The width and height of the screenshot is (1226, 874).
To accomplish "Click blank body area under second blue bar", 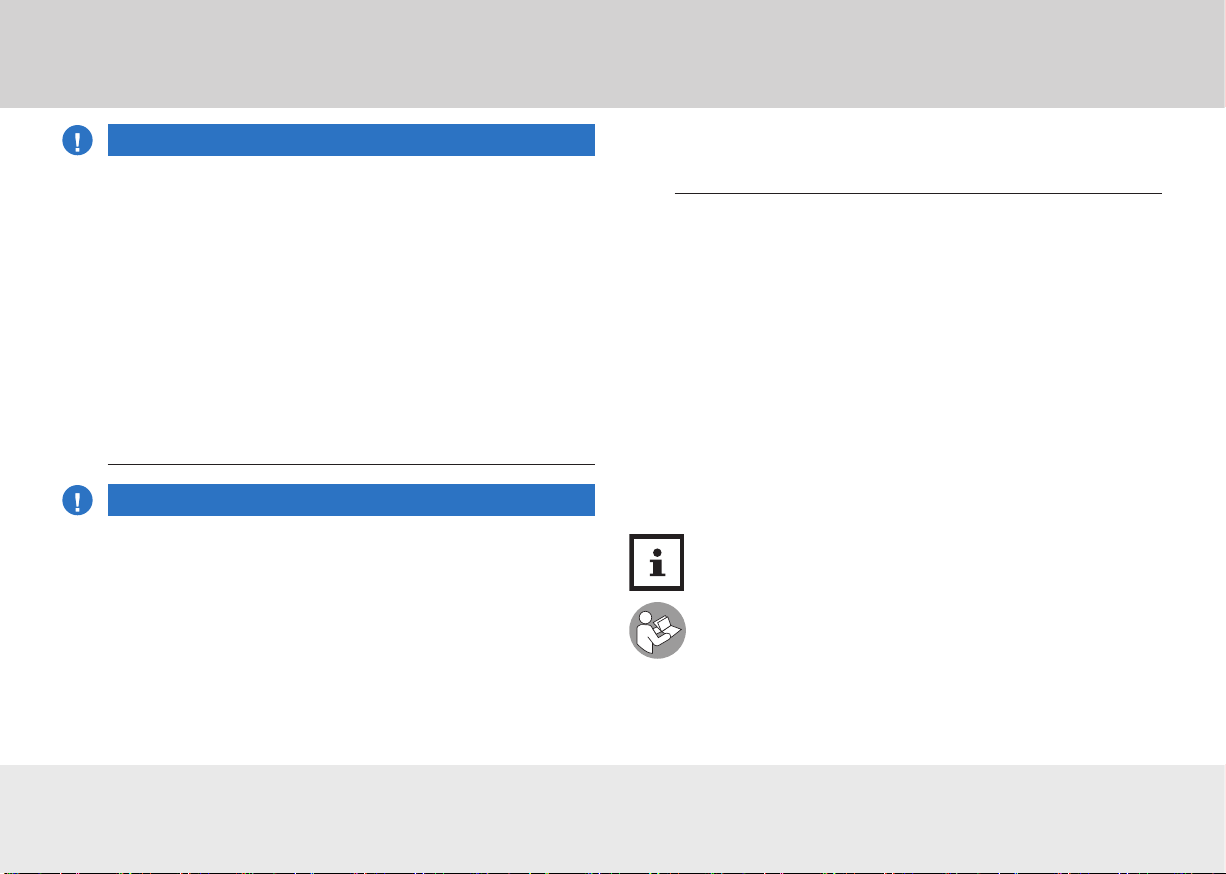I will [351, 635].
